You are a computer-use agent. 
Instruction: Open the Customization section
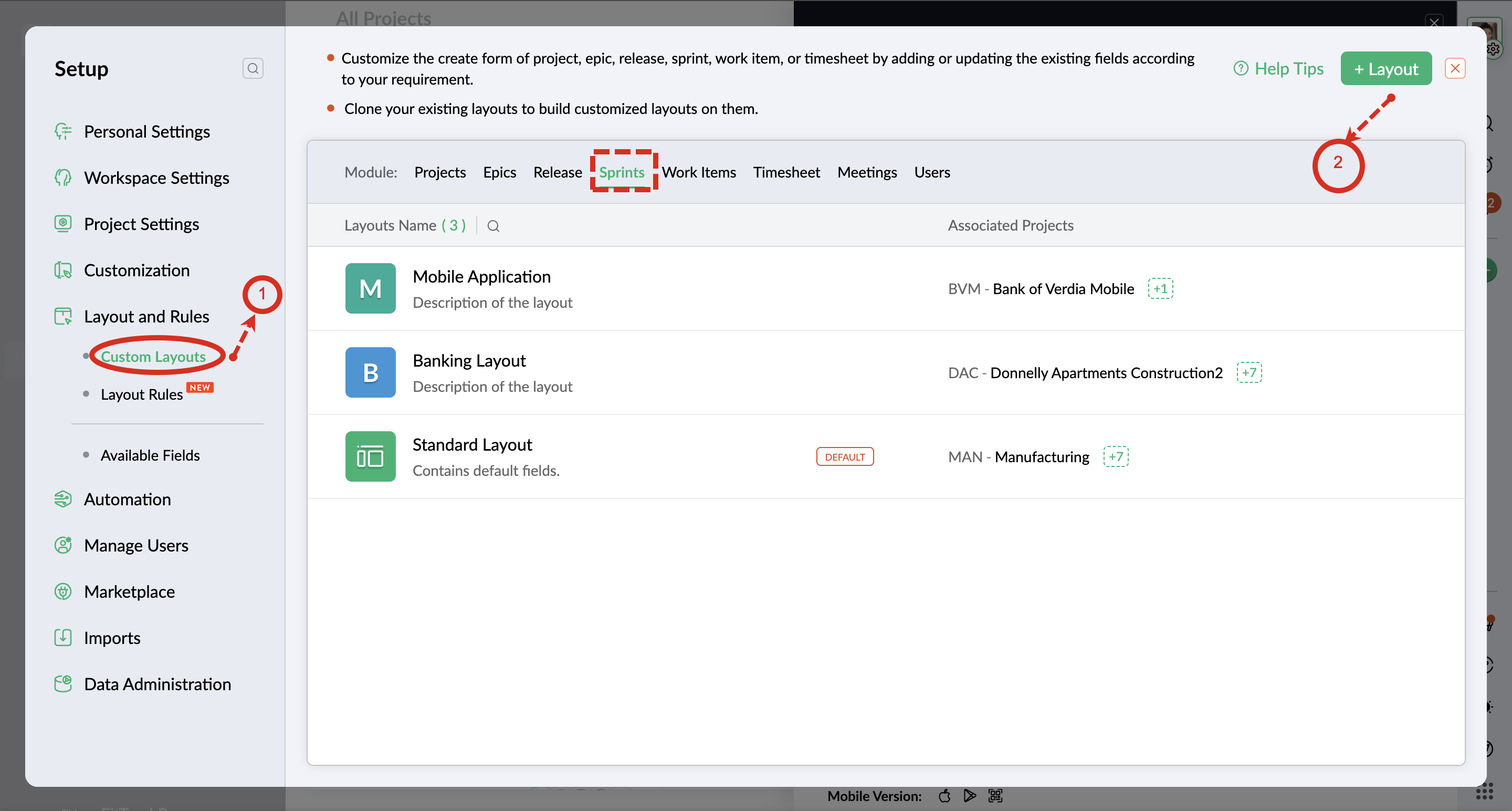pos(136,270)
